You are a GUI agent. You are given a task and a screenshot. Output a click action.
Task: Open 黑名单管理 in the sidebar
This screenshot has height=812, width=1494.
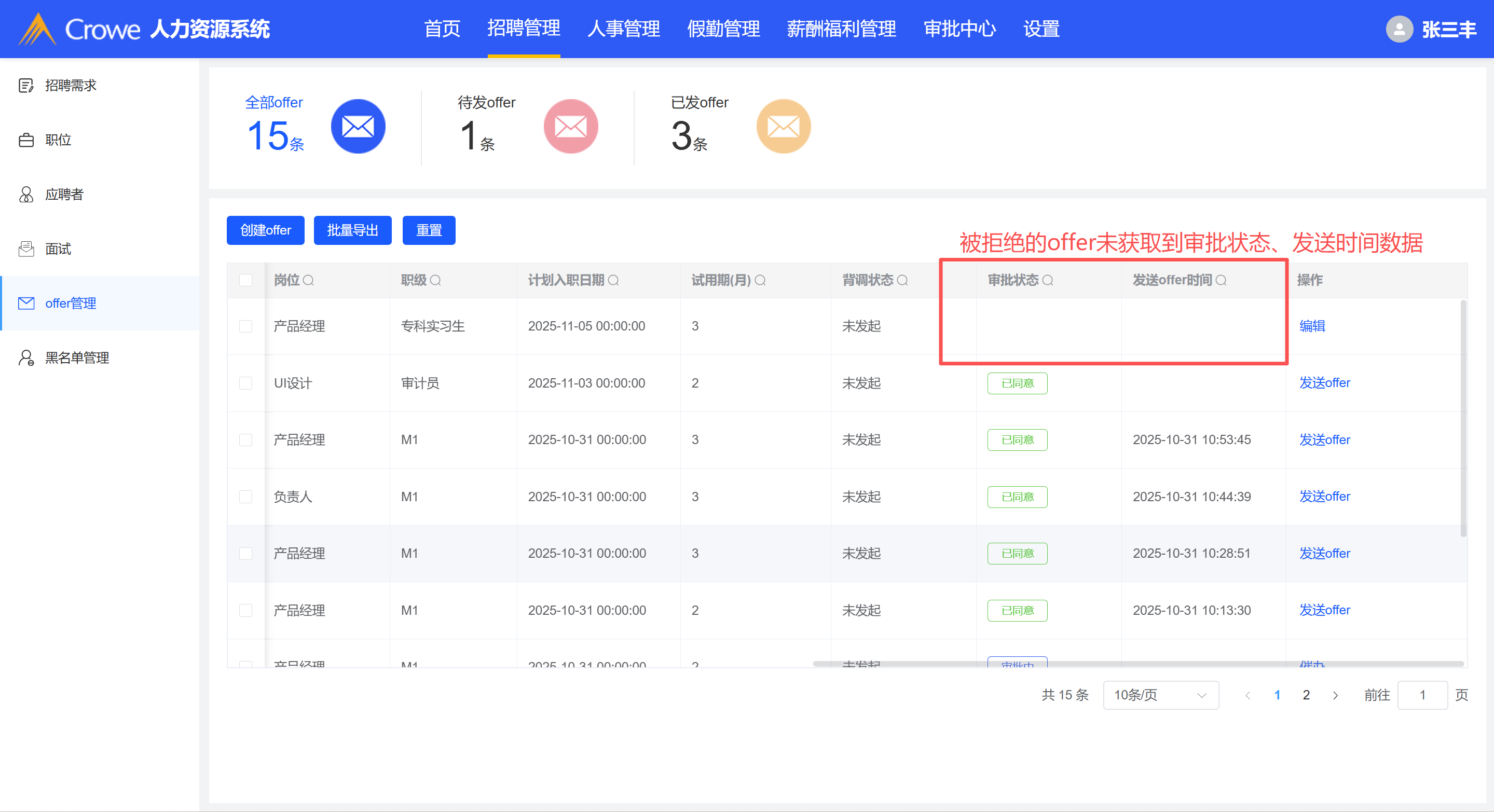(77, 358)
